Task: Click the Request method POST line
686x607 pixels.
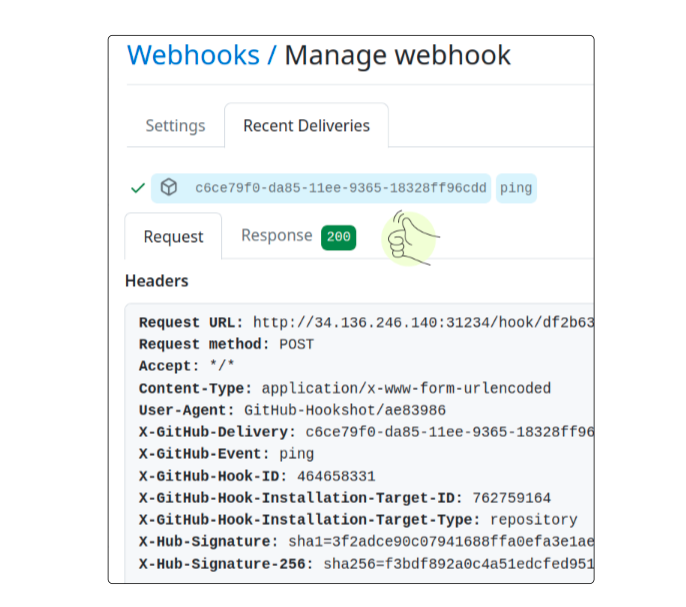Action: tap(226, 344)
